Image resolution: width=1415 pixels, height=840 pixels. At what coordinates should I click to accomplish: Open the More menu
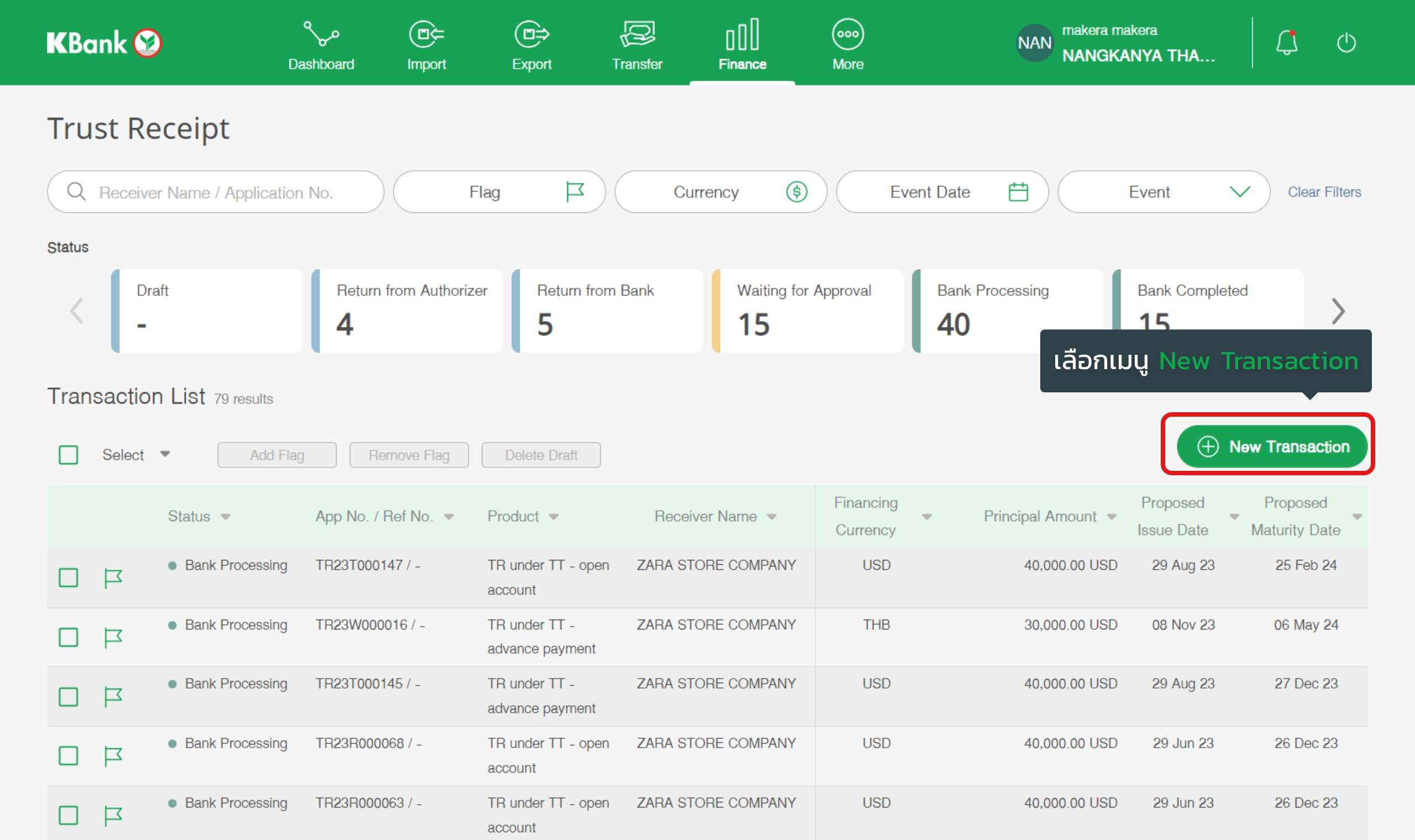pos(847,44)
